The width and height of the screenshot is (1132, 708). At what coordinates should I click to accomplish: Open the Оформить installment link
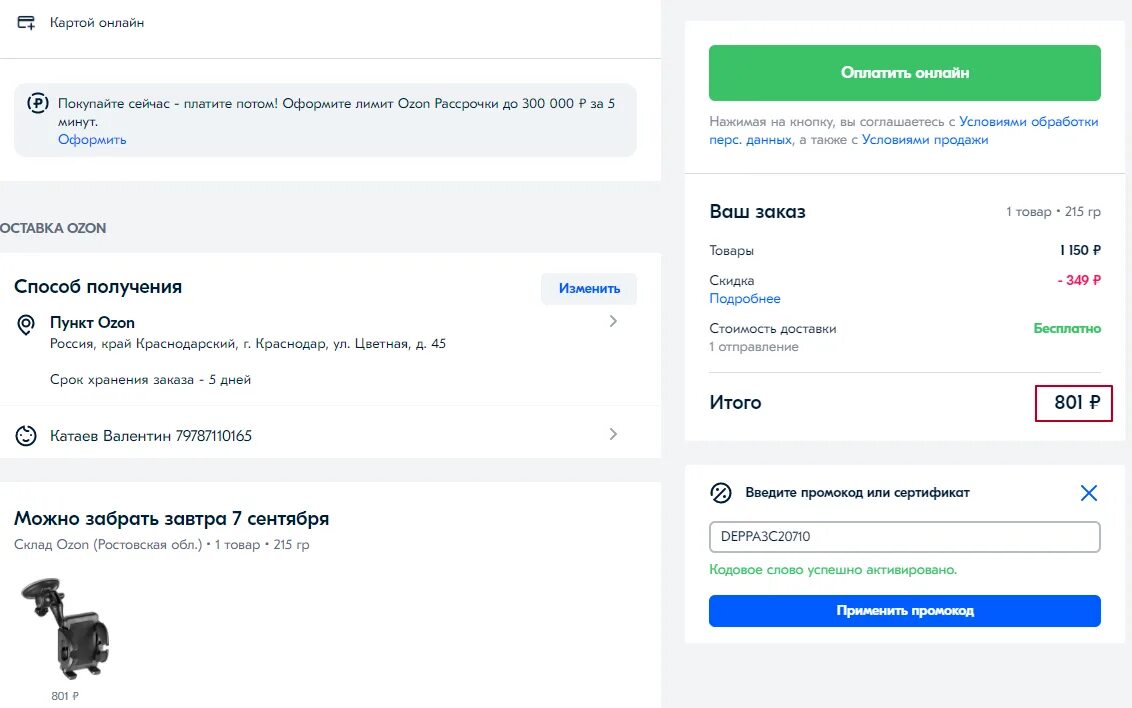92,140
